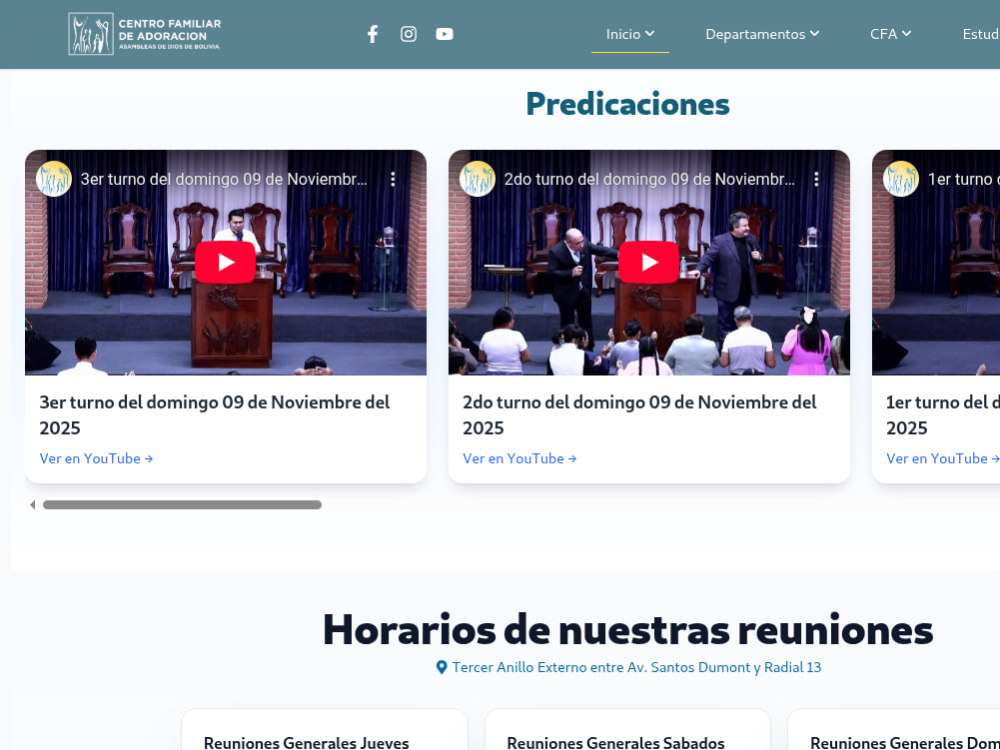Select the 'Reuniones Generales Sabados' card
This screenshot has height=750, width=1000.
[x=628, y=730]
